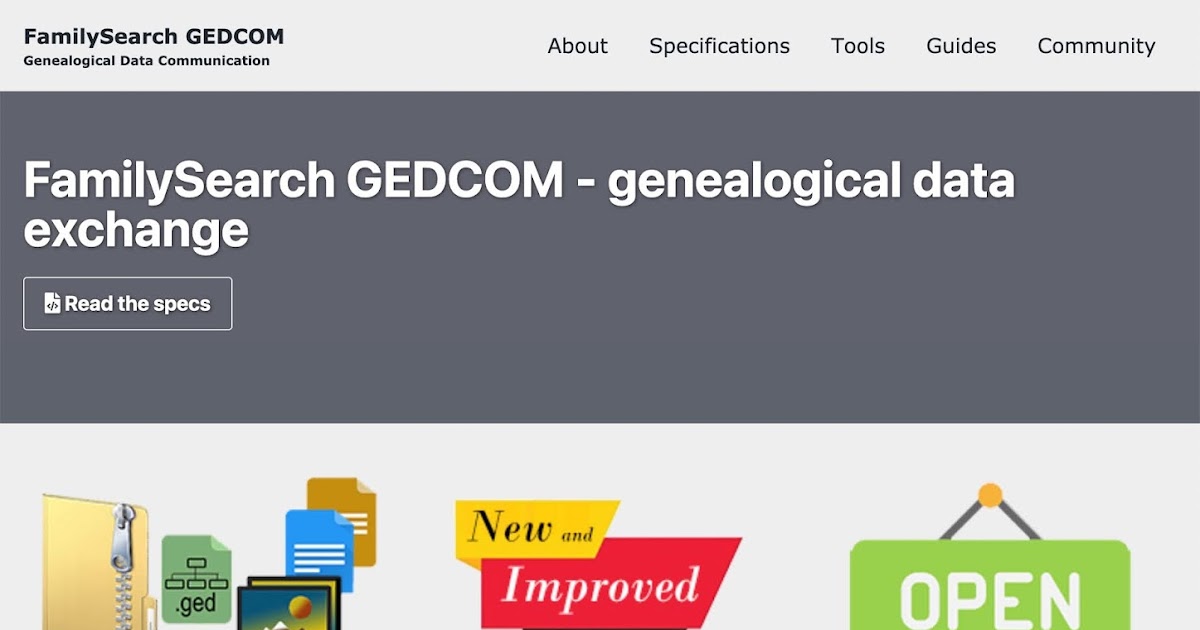Image resolution: width=1200 pixels, height=630 pixels.
Task: Visit the Community page
Action: point(1096,46)
